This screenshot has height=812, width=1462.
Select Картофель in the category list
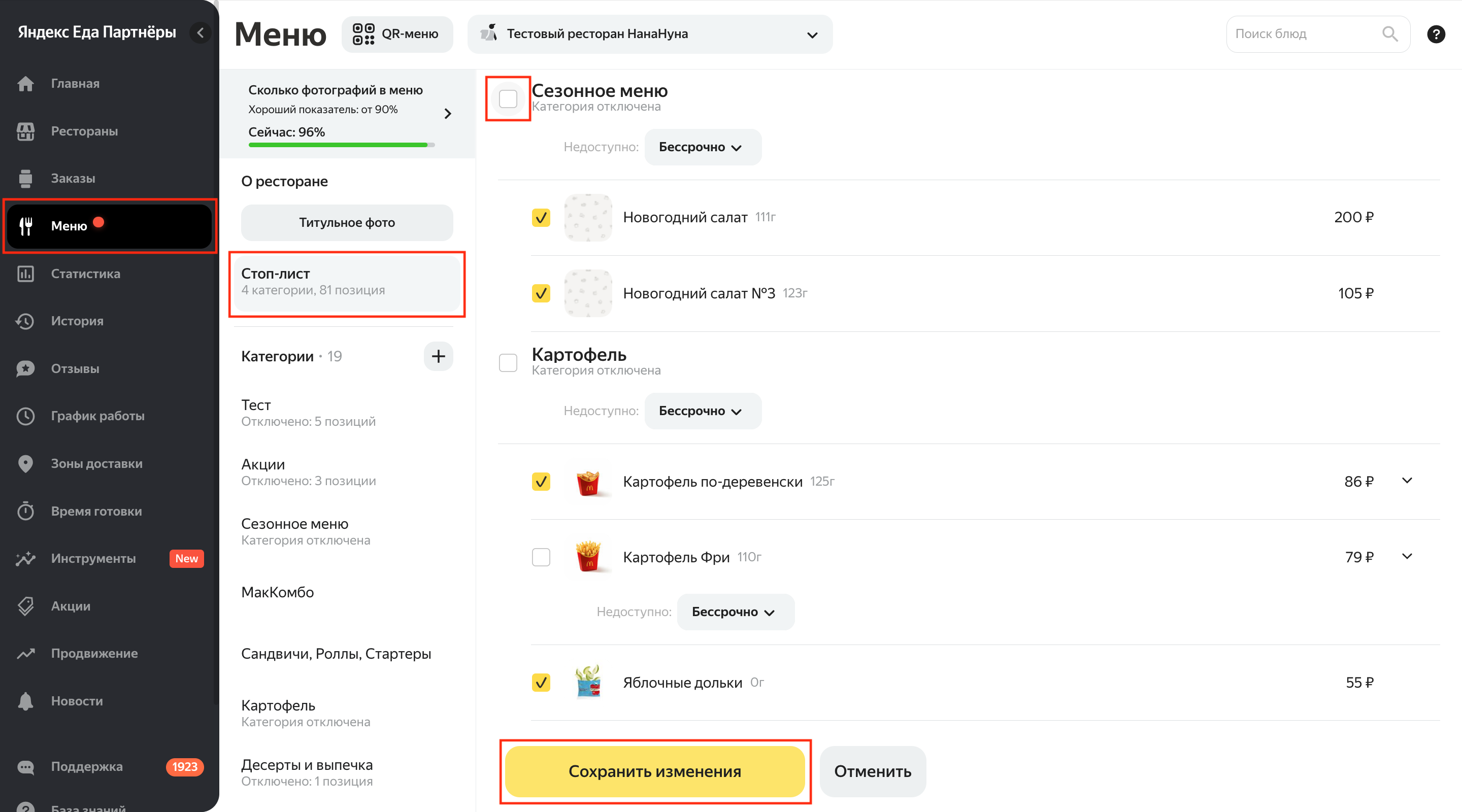[x=347, y=713]
